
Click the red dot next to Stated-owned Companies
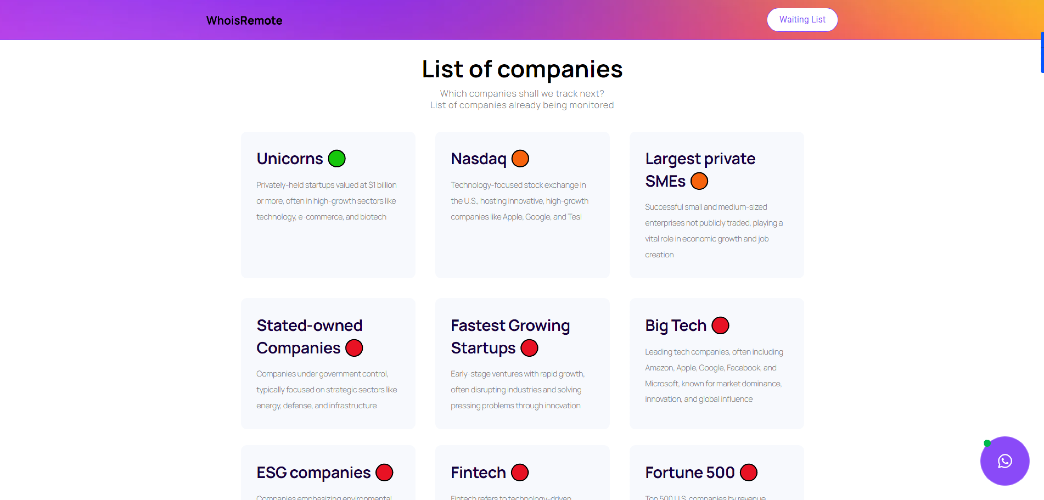click(354, 348)
